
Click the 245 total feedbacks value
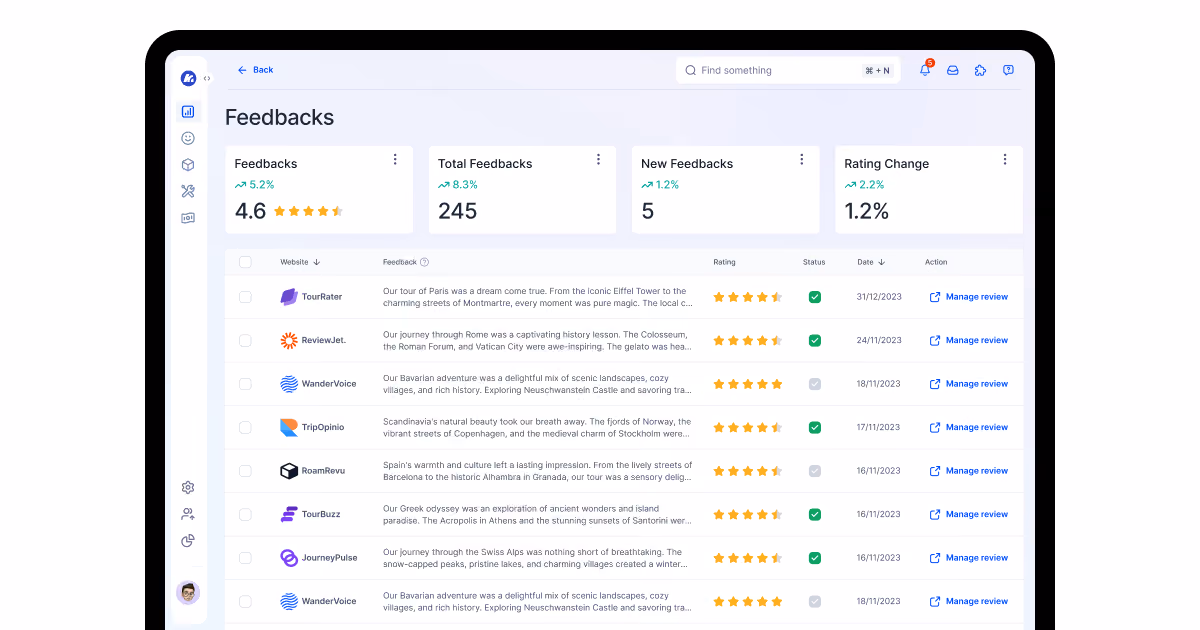click(x=458, y=211)
